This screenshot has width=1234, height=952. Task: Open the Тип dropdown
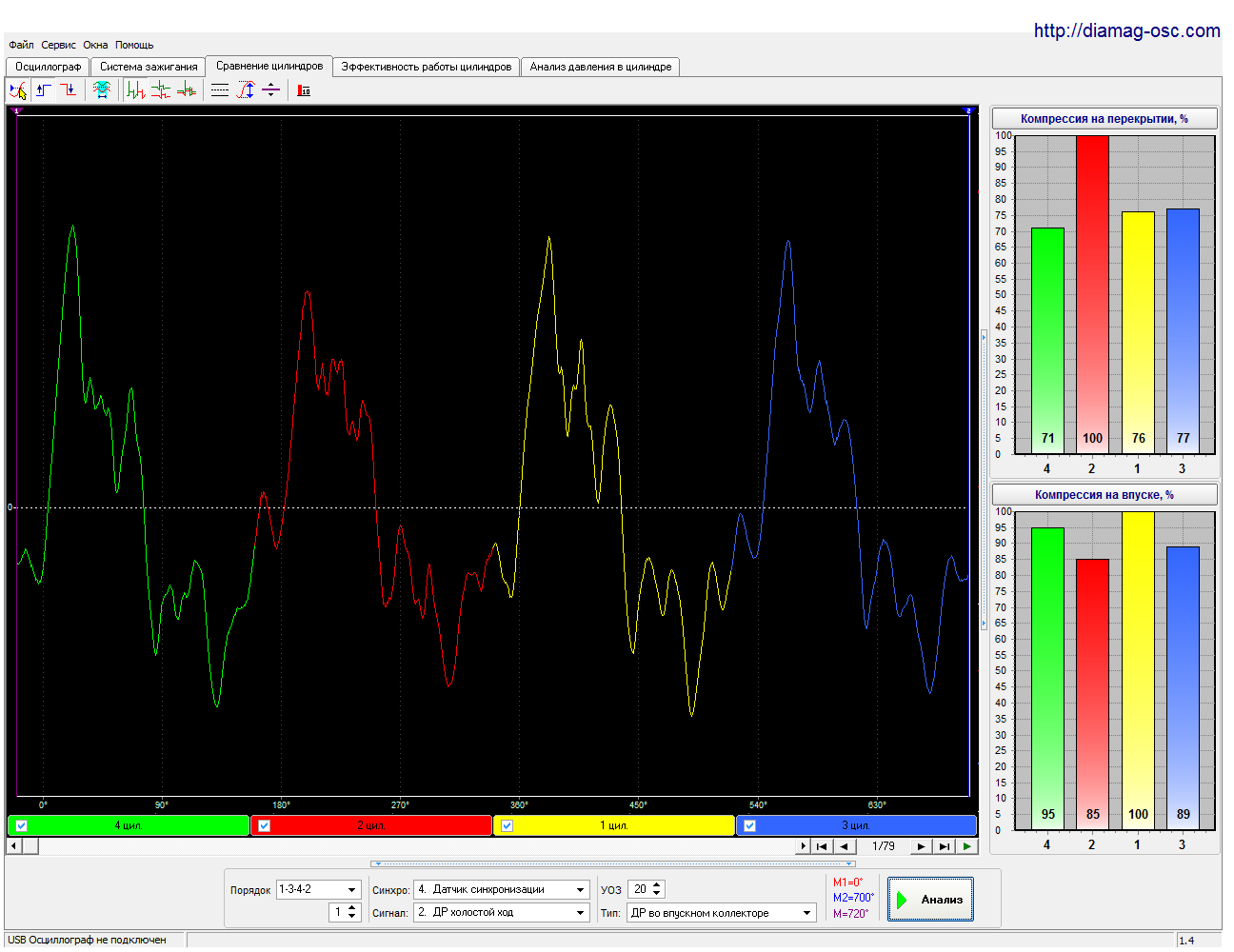tap(722, 912)
